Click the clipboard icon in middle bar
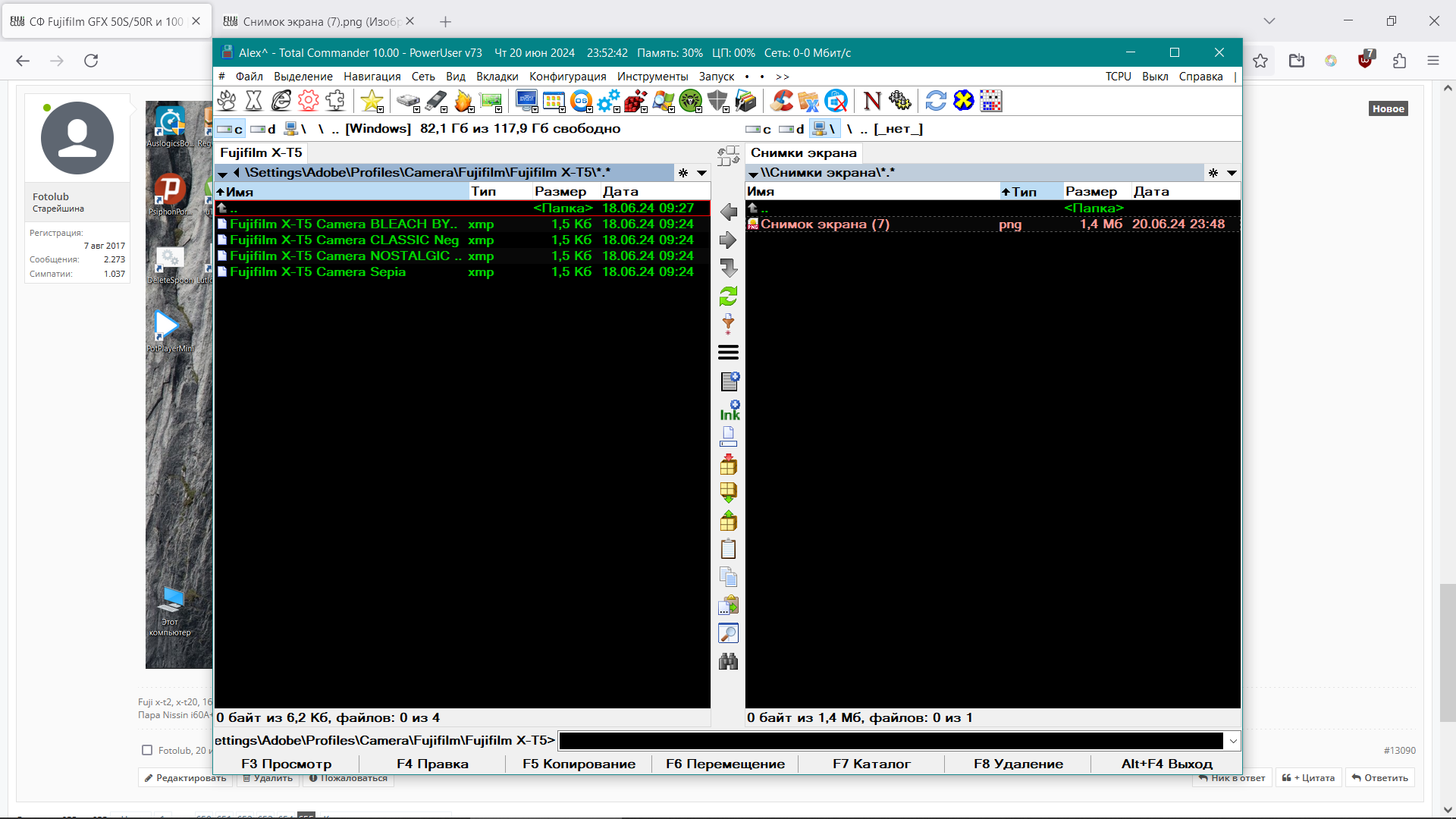The width and height of the screenshot is (1456, 819). click(x=728, y=549)
